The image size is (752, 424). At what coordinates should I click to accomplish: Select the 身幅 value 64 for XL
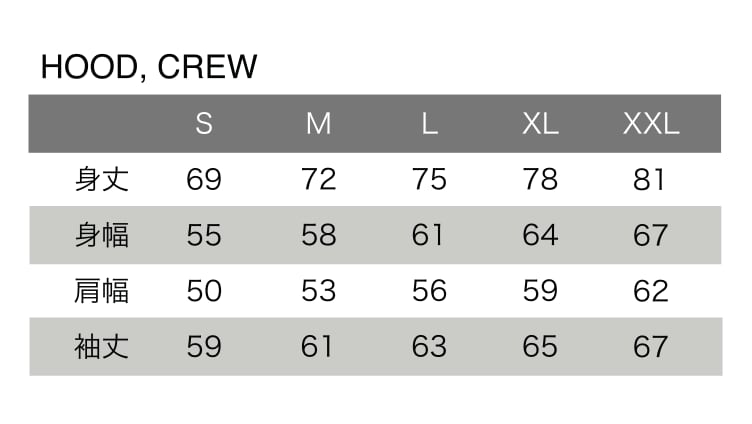(x=540, y=236)
